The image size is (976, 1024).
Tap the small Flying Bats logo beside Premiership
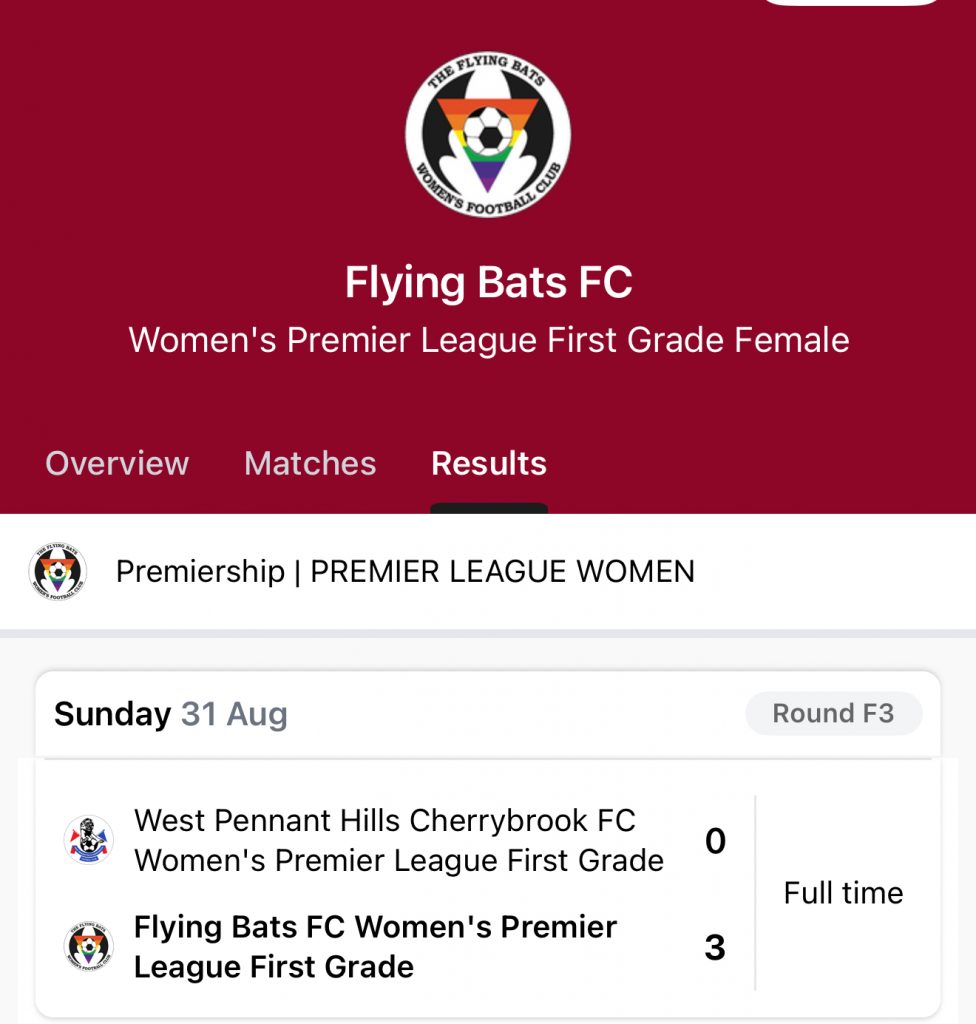pos(57,571)
